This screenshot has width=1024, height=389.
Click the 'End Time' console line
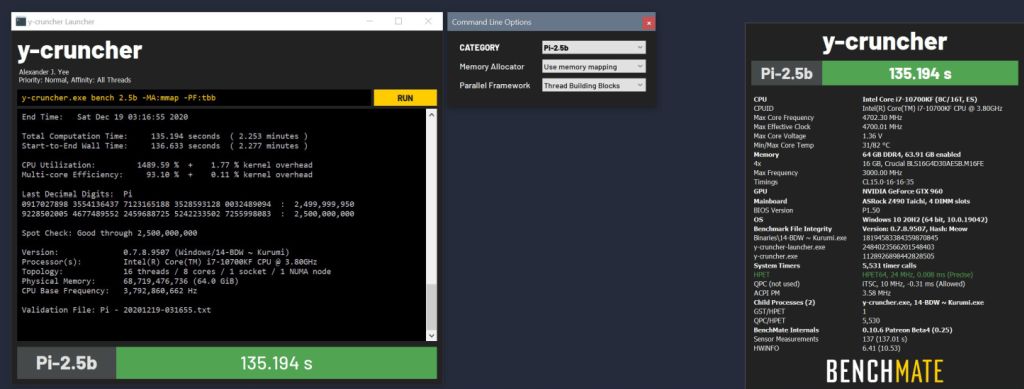pos(104,117)
